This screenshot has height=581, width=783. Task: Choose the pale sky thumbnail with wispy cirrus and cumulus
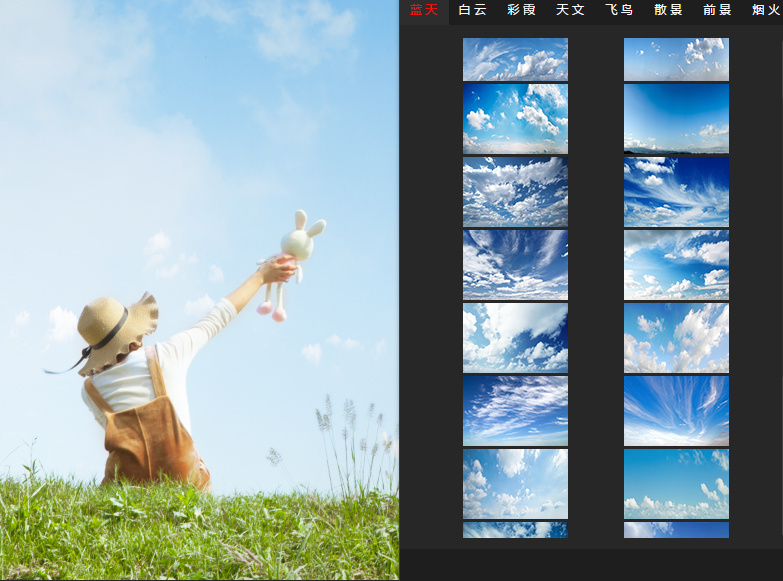(515, 59)
